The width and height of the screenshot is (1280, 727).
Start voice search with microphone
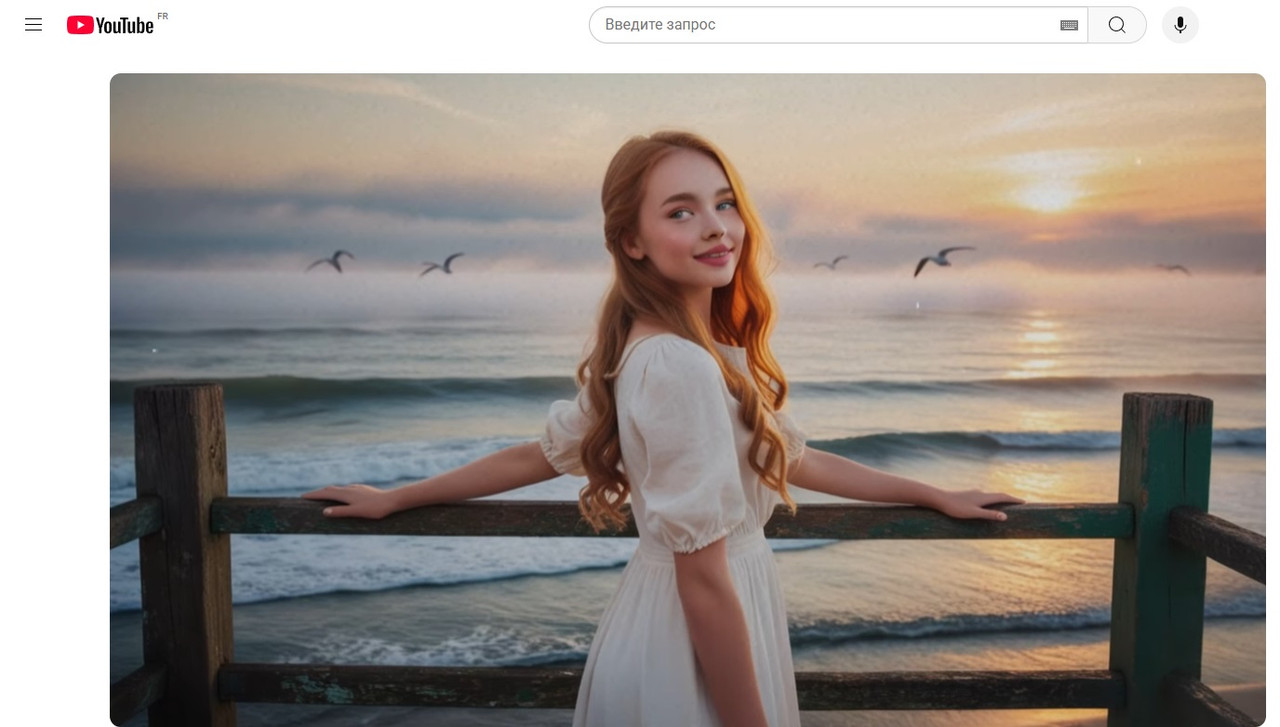1180,25
